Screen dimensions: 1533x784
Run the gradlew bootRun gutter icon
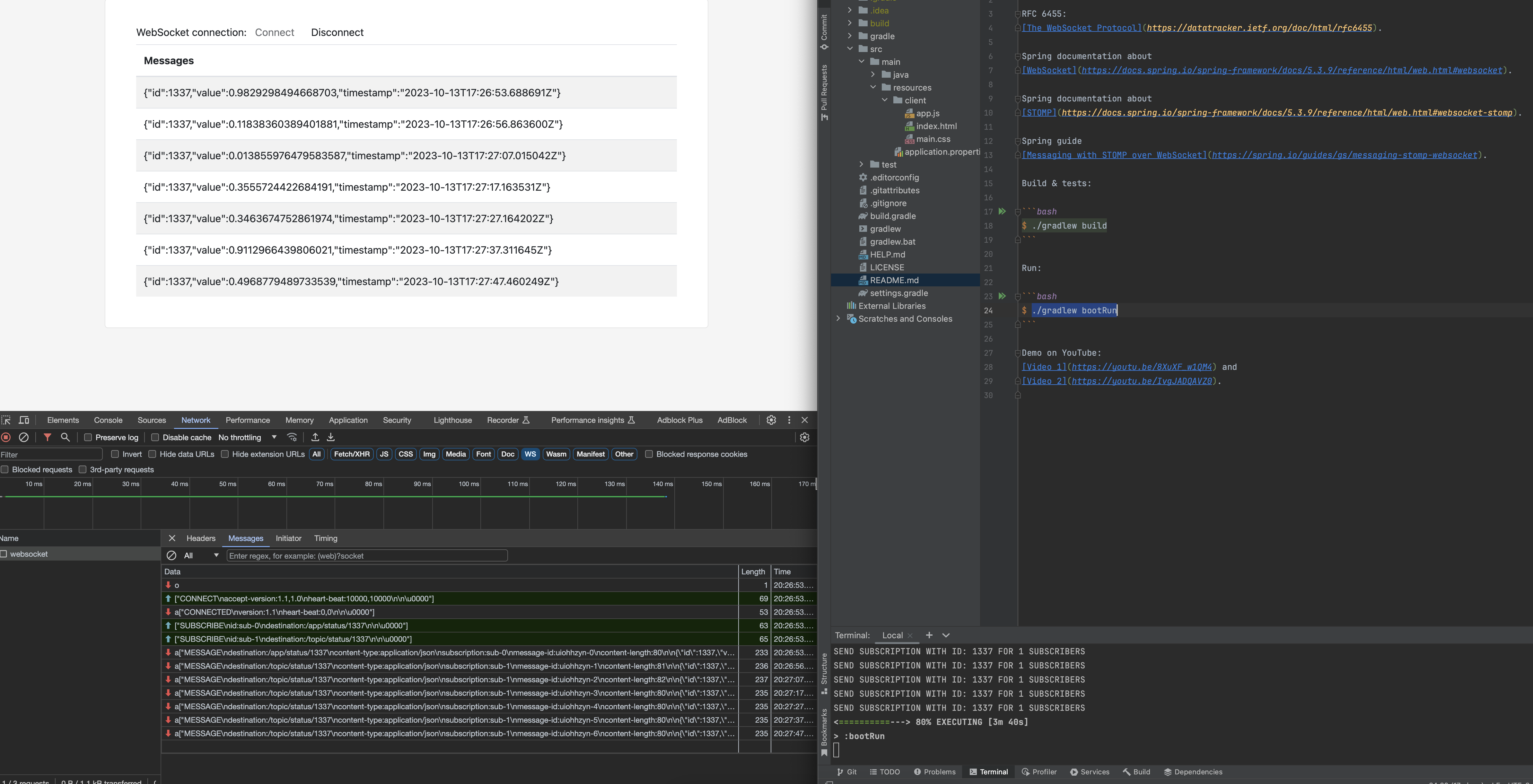click(x=1002, y=296)
